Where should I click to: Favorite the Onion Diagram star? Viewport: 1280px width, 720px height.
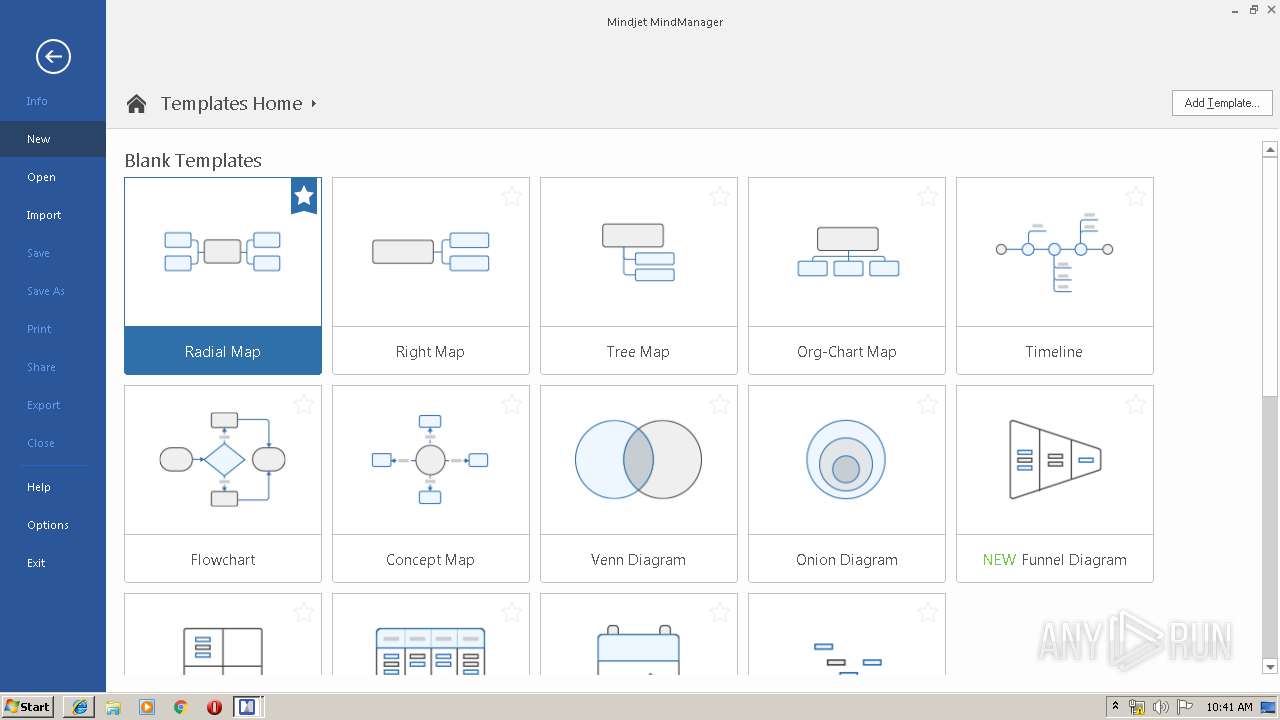click(928, 405)
